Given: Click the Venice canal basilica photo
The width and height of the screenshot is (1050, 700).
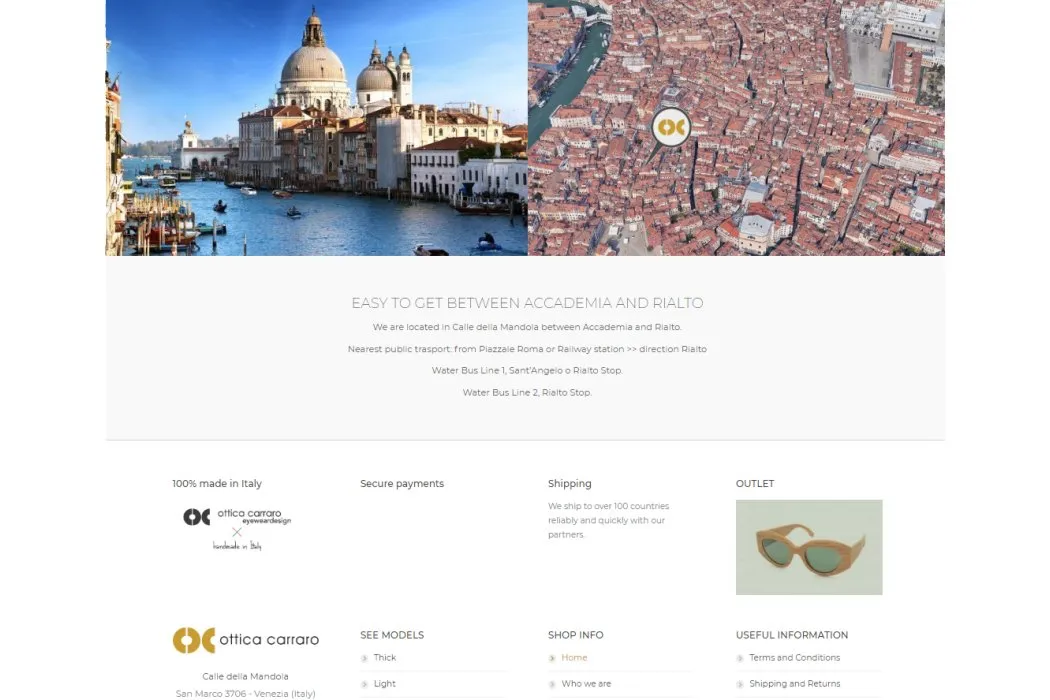Looking at the screenshot, I should pos(317,127).
